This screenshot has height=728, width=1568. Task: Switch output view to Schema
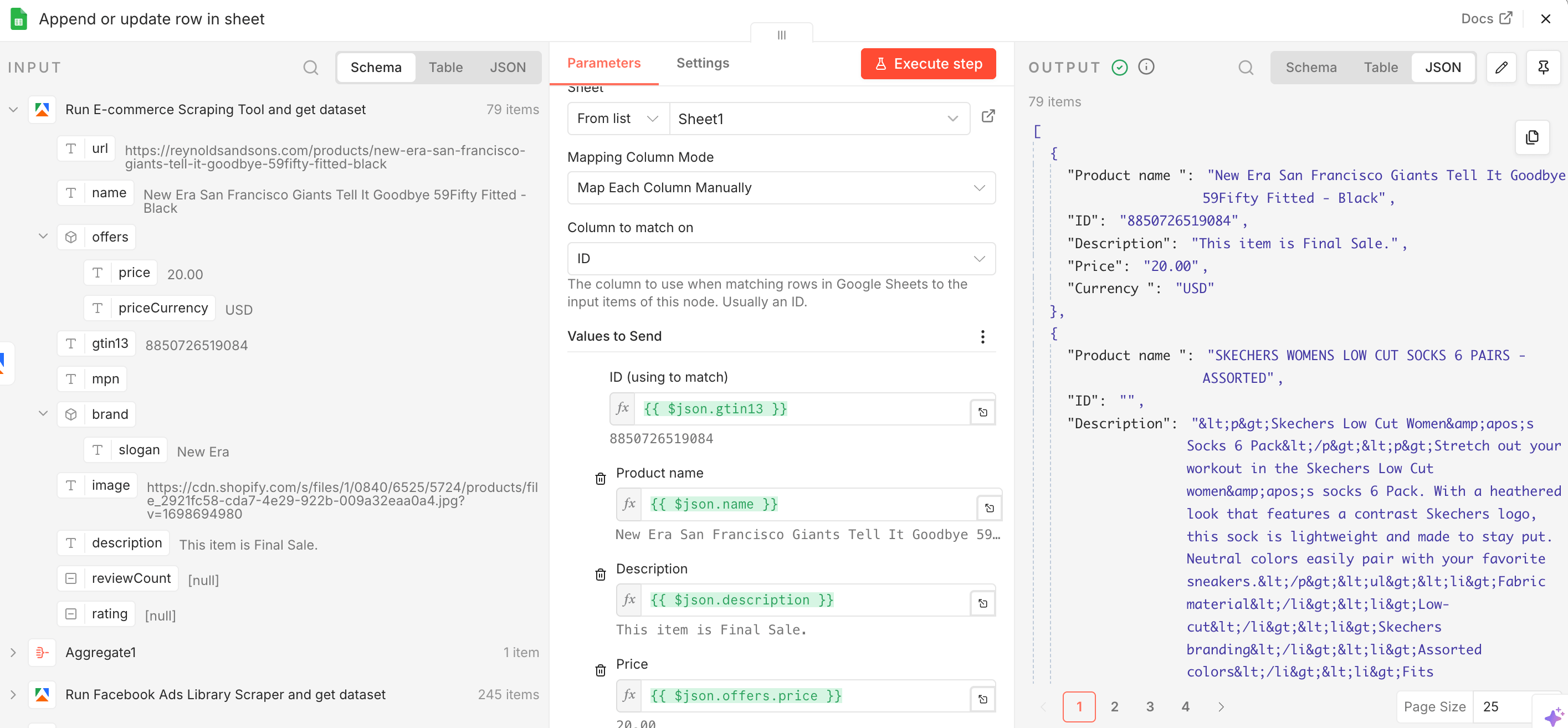click(x=1310, y=67)
